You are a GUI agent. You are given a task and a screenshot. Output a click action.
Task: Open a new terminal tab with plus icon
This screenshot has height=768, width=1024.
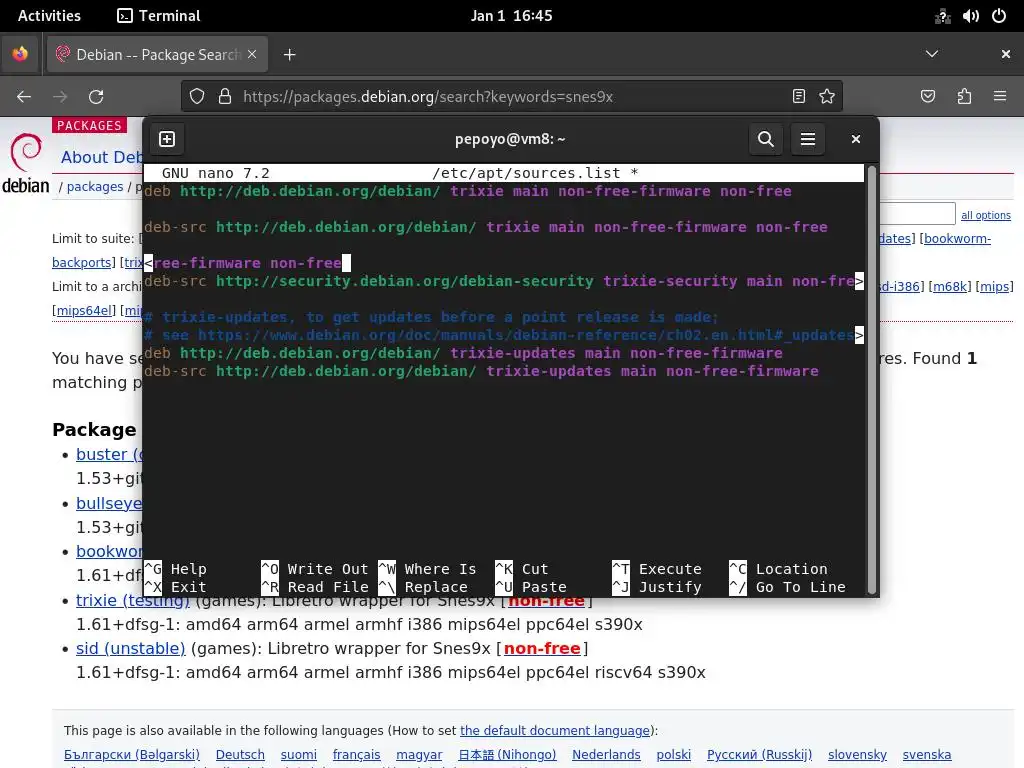[x=167, y=139]
